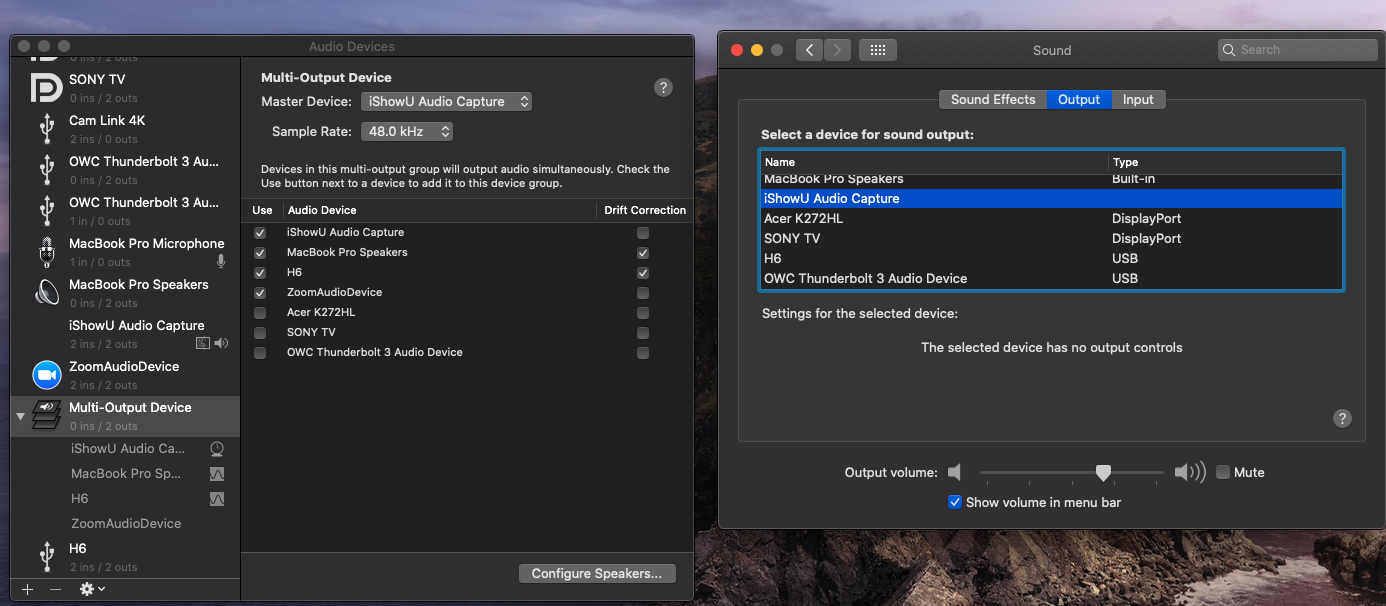
Task: Go back with Sound toolbar arrow
Action: pyautogui.click(x=809, y=50)
